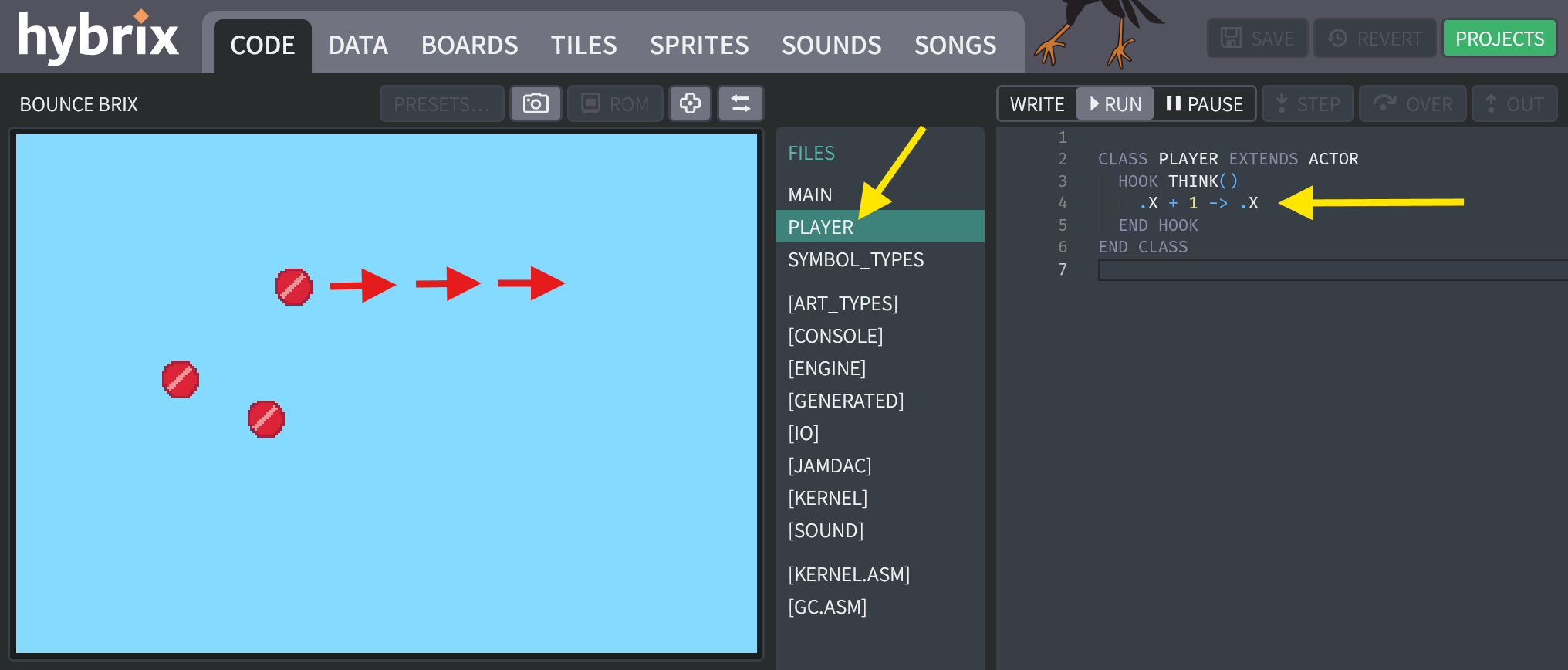
Task: Open the Presets dropdown
Action: click(441, 103)
